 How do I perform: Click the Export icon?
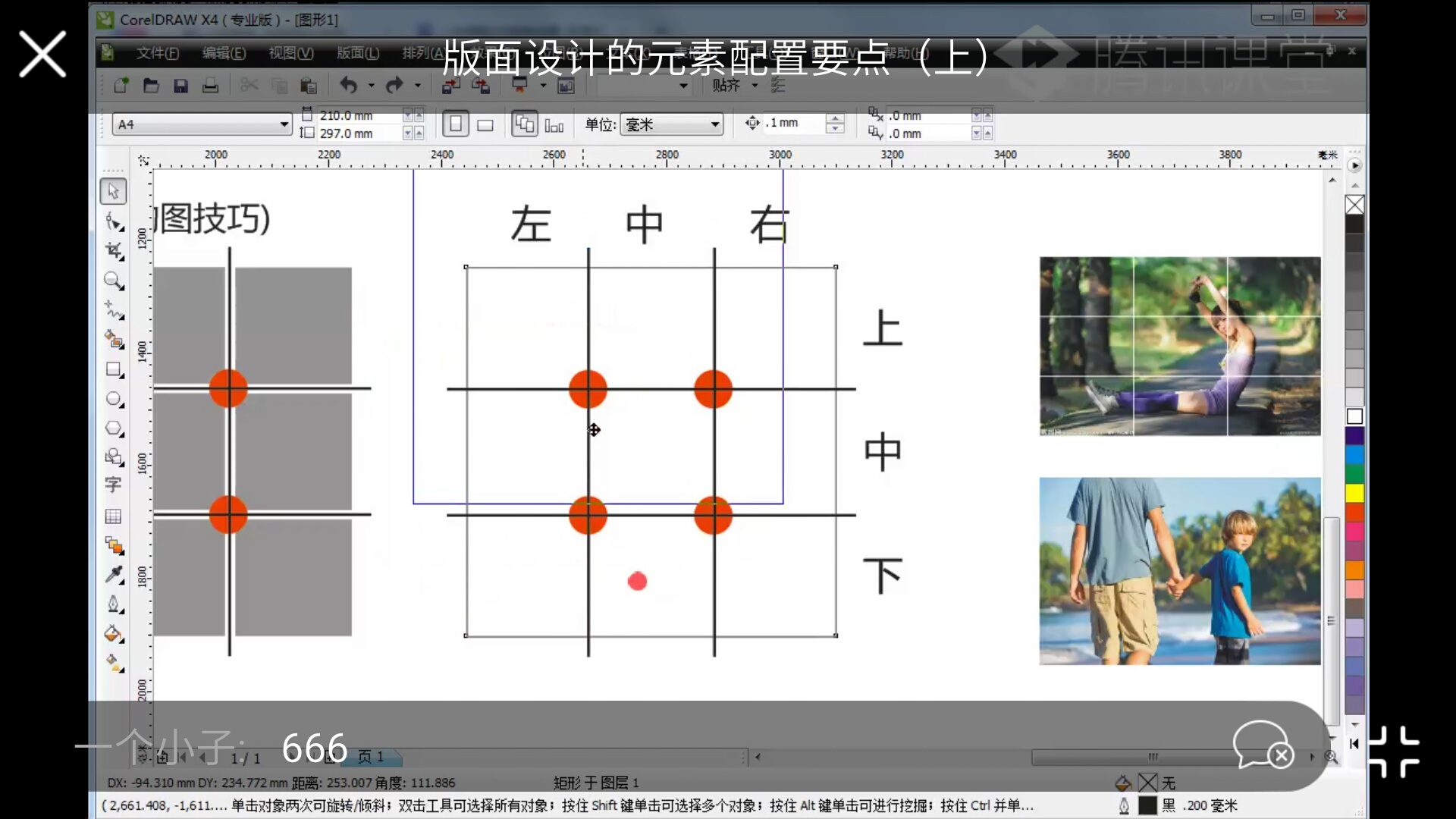coord(481,86)
